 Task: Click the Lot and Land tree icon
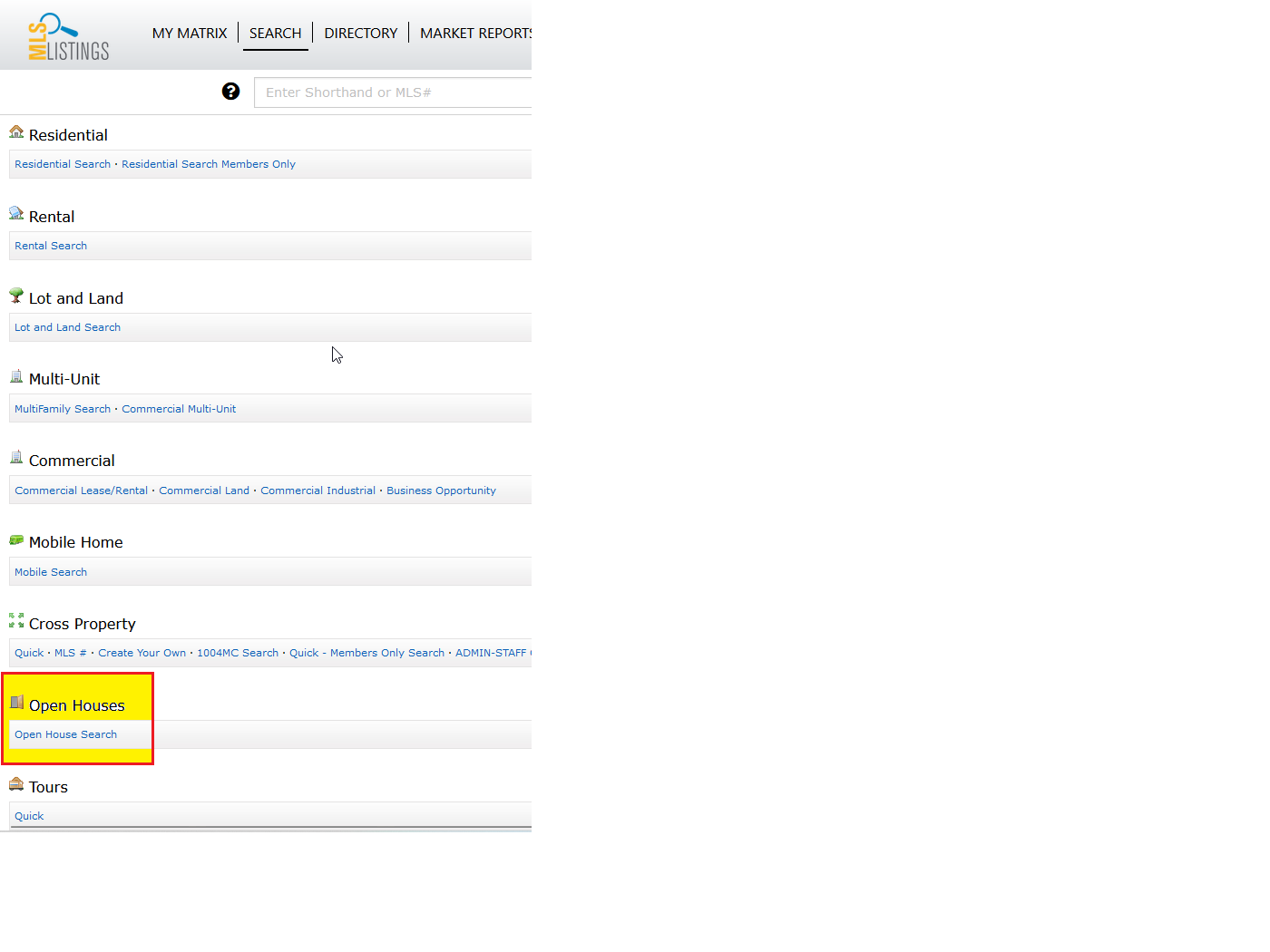click(16, 296)
